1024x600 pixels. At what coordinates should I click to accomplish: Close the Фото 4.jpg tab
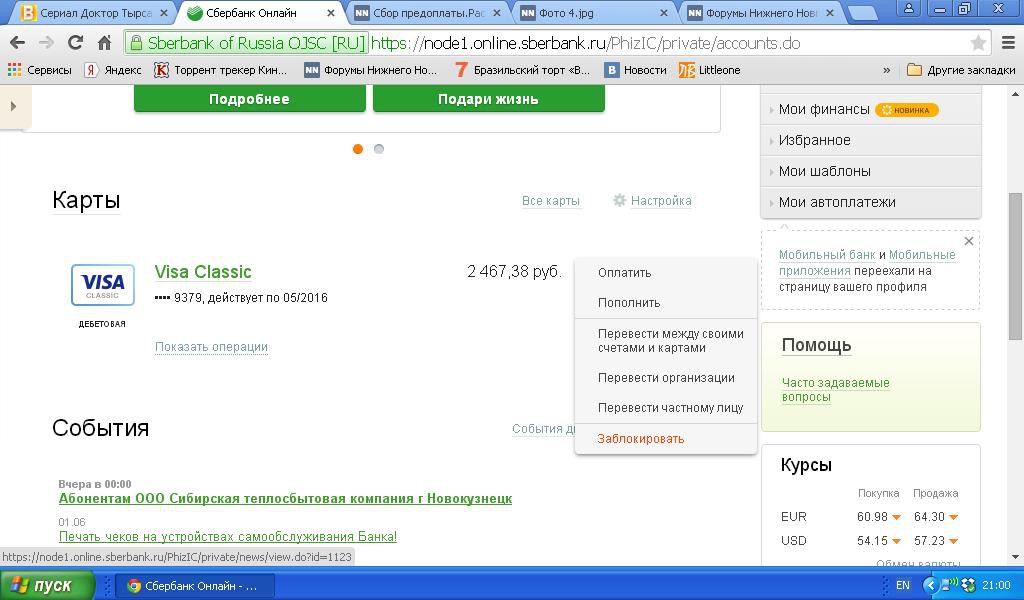point(664,12)
